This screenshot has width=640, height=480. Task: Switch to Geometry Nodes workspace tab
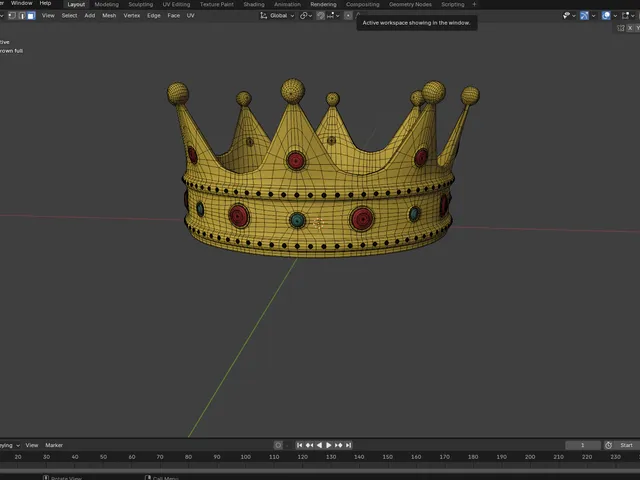tap(410, 4)
